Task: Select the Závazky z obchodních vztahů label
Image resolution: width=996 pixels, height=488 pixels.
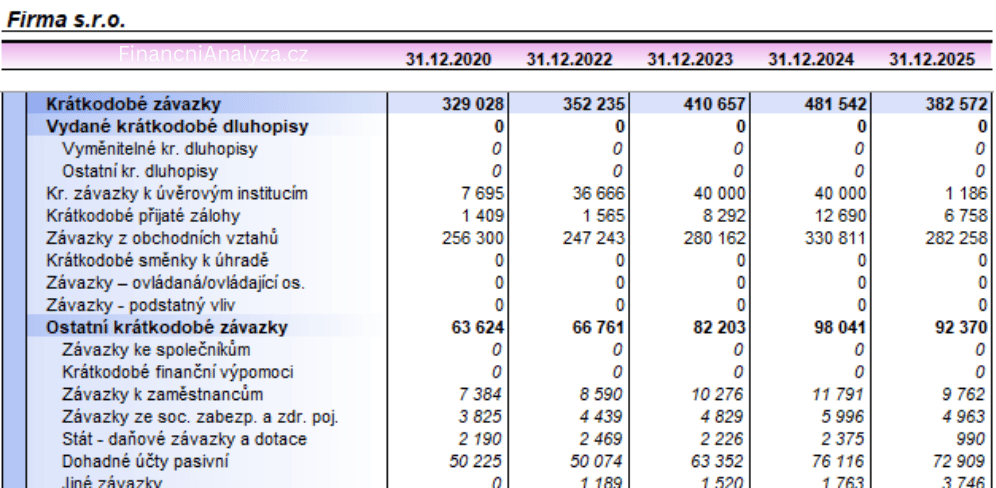Action: coord(161,237)
